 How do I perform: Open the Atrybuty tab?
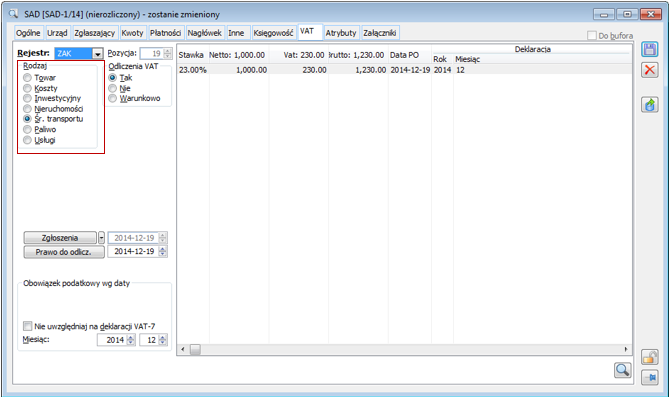[340, 33]
